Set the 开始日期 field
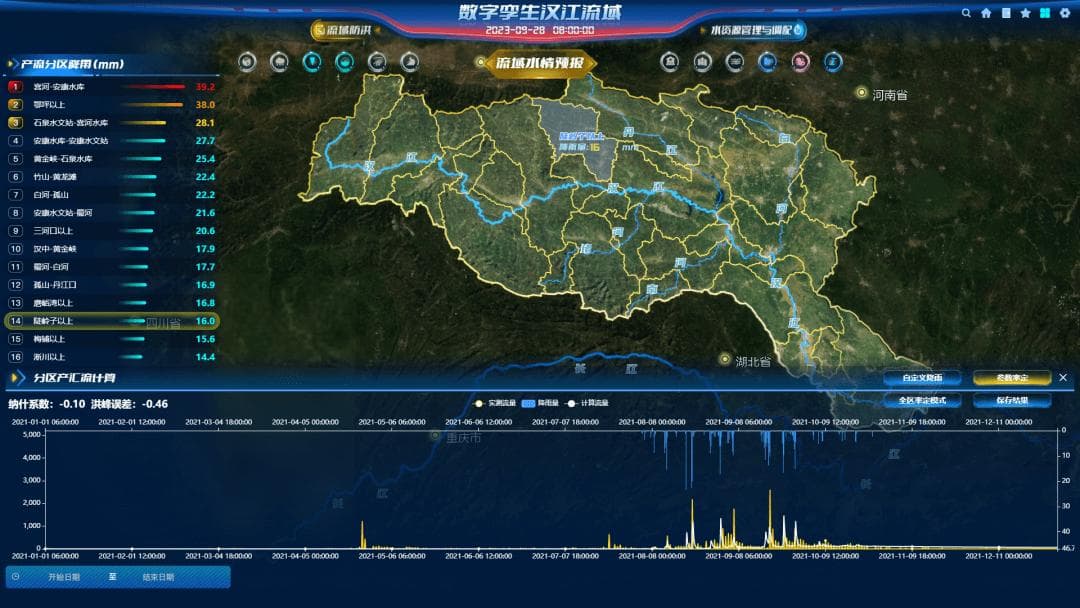The width and height of the screenshot is (1080, 608). tap(63, 577)
